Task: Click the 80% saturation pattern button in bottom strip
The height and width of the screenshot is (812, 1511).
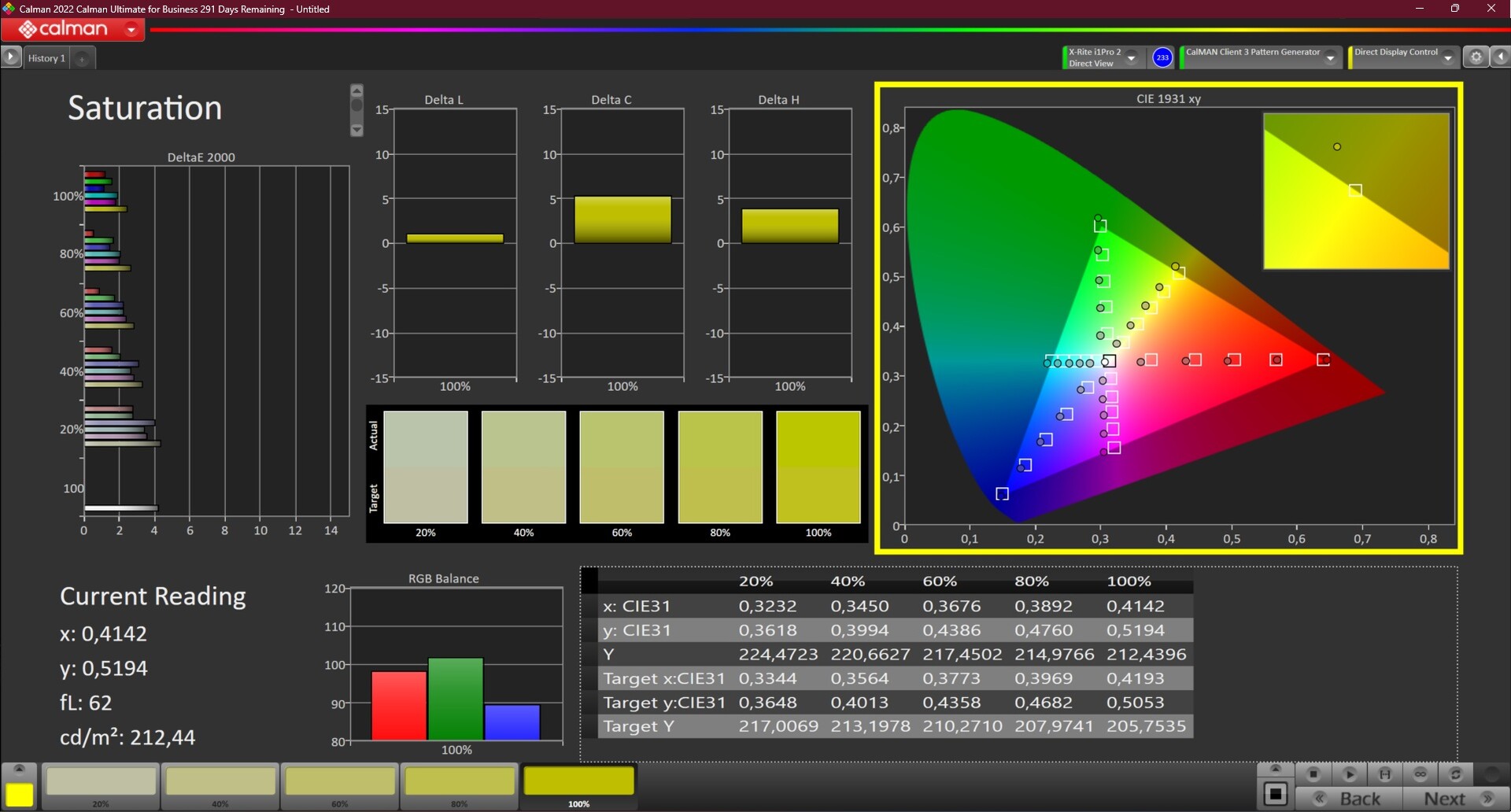Action: click(x=460, y=786)
